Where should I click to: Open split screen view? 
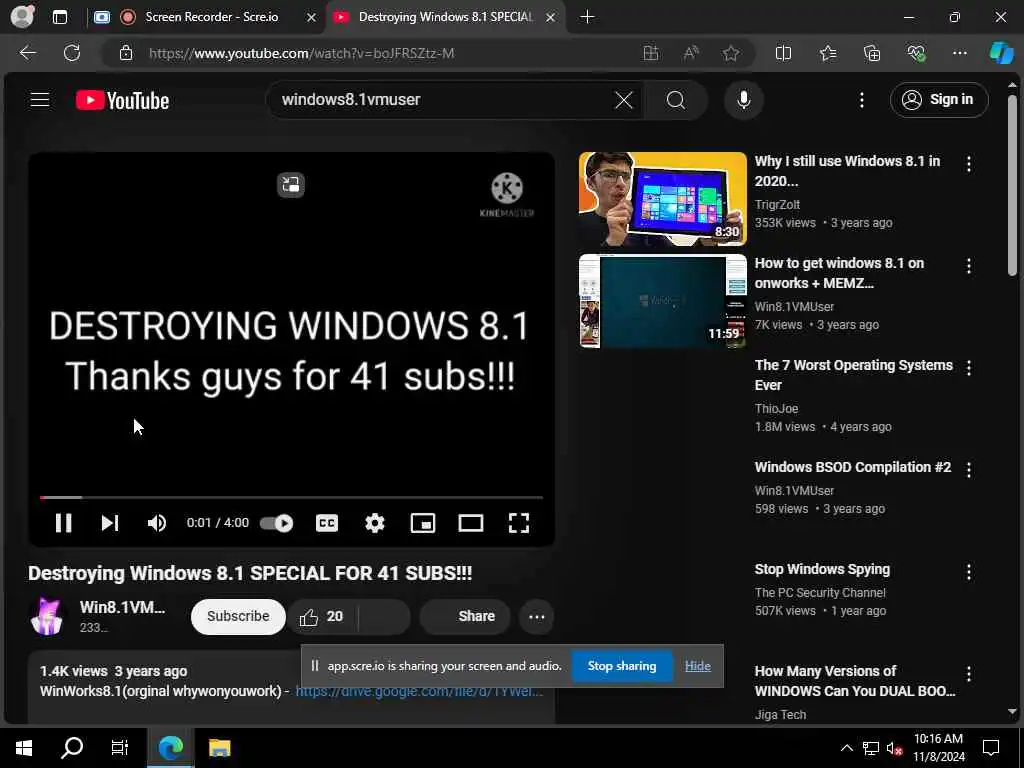click(783, 53)
